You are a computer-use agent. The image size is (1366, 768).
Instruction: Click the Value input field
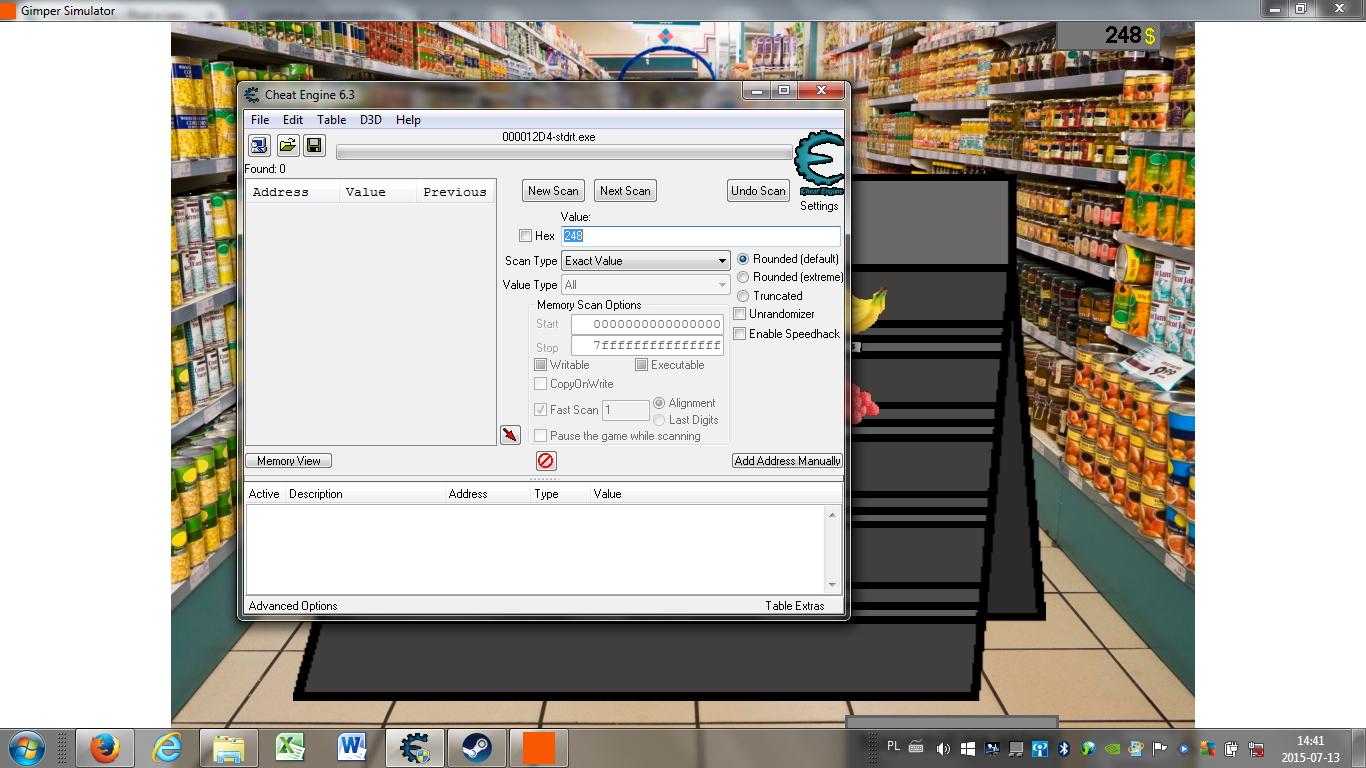tap(700, 236)
